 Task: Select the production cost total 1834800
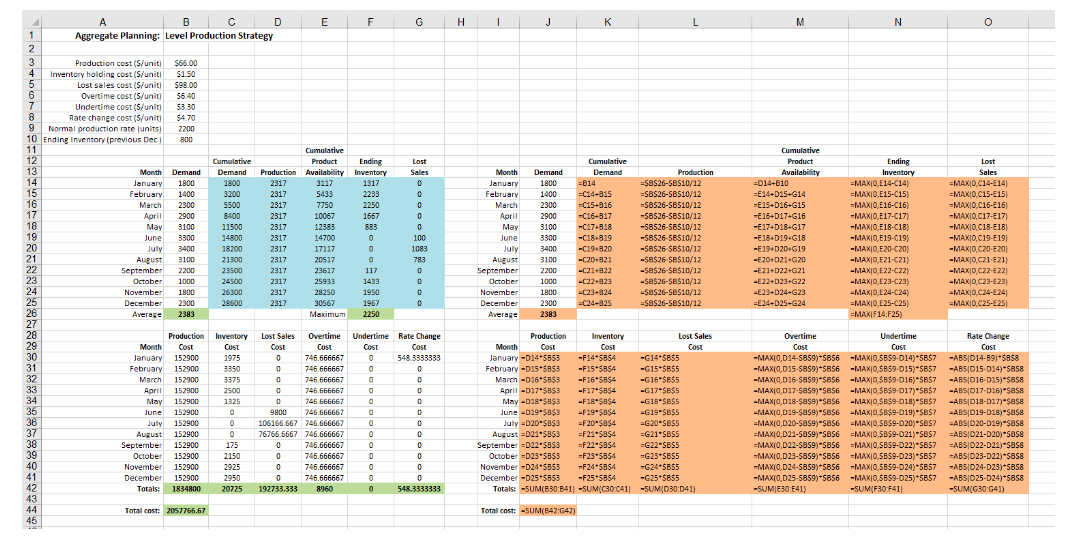186,488
